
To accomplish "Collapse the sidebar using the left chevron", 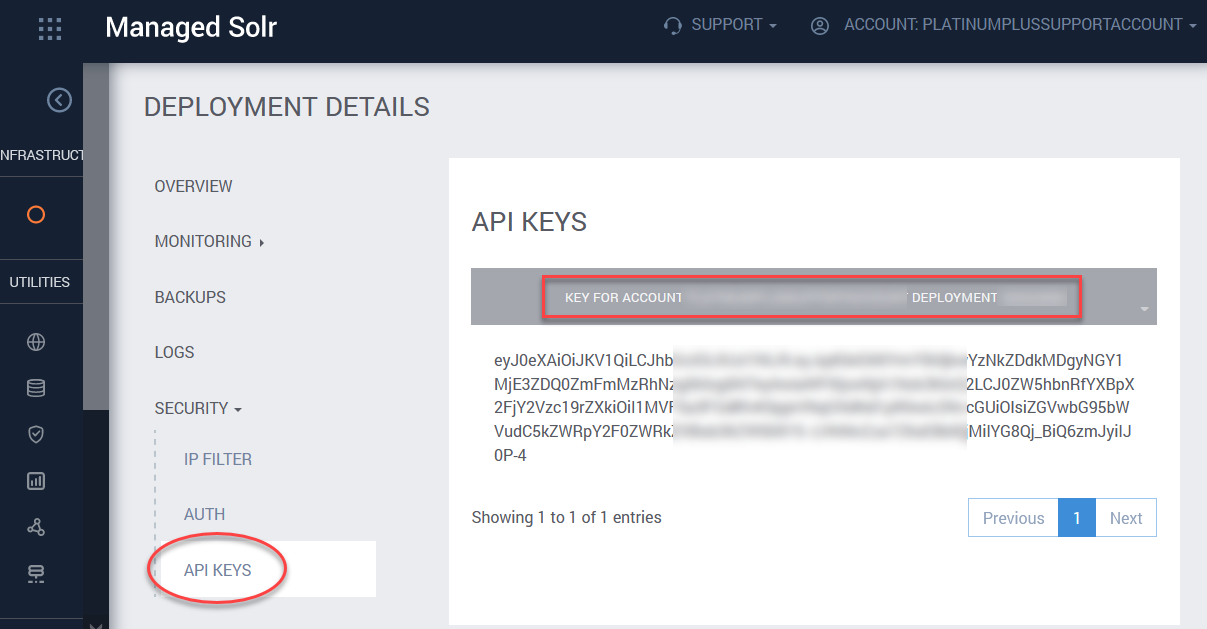I will (59, 100).
